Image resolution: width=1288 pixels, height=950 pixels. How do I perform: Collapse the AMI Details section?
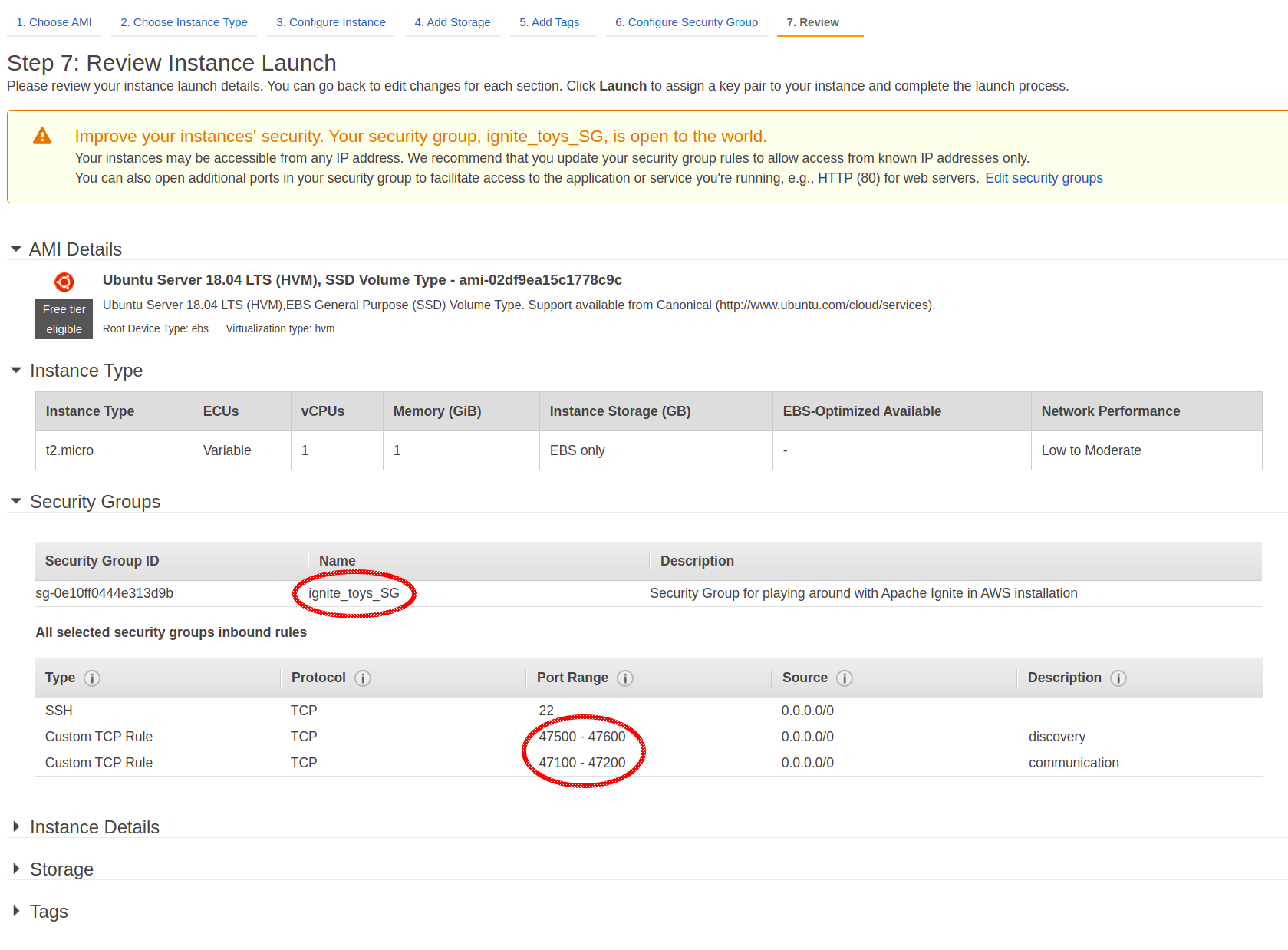pos(16,249)
